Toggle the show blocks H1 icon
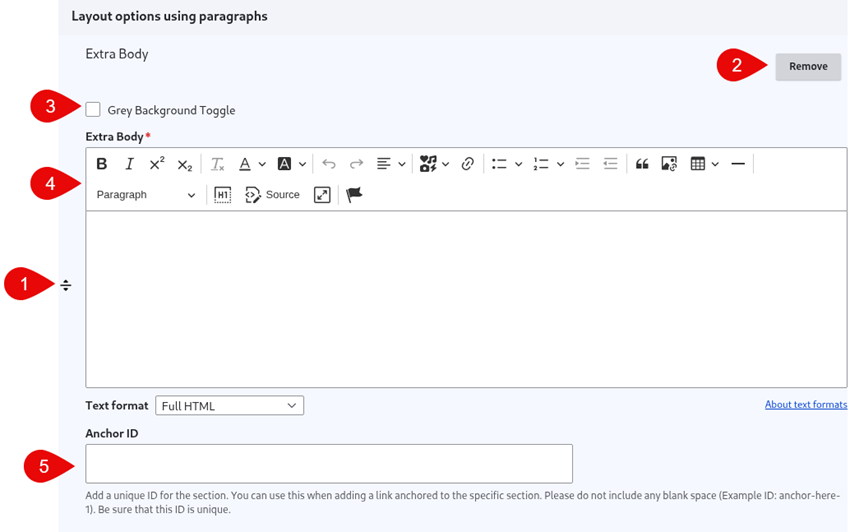850x532 pixels. coord(222,195)
